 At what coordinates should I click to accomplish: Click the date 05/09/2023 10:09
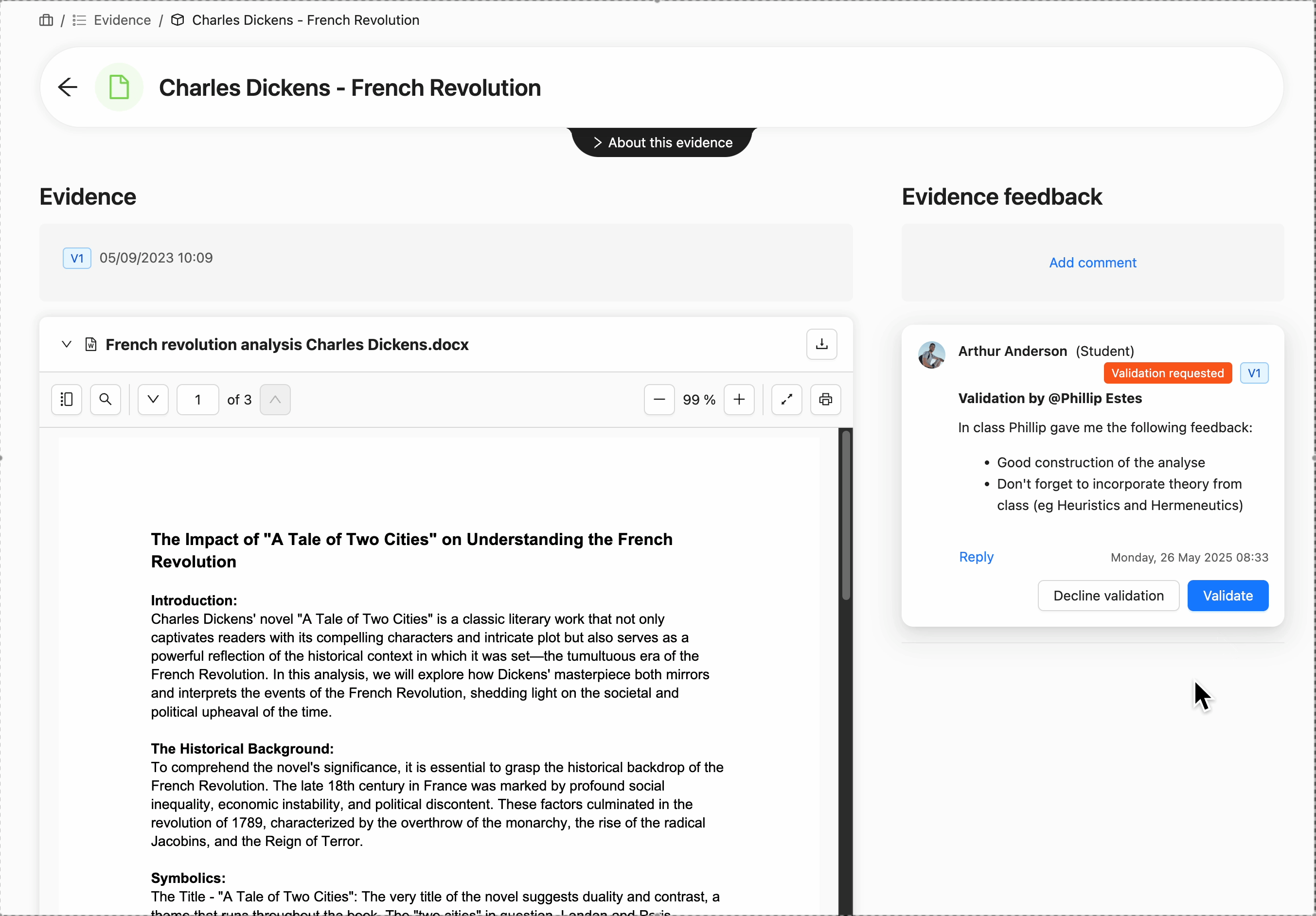coord(156,258)
